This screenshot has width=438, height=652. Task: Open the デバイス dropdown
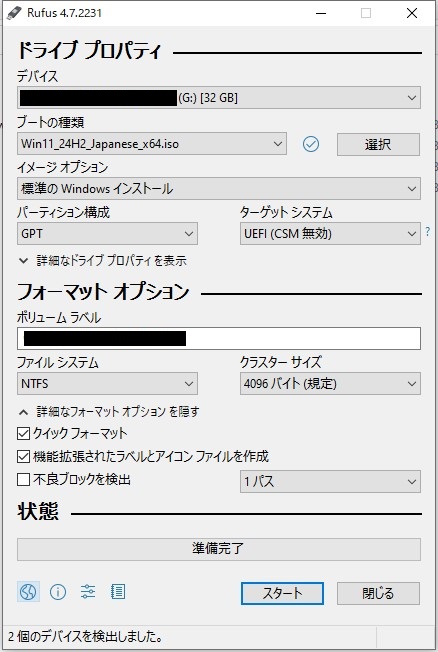click(x=219, y=98)
